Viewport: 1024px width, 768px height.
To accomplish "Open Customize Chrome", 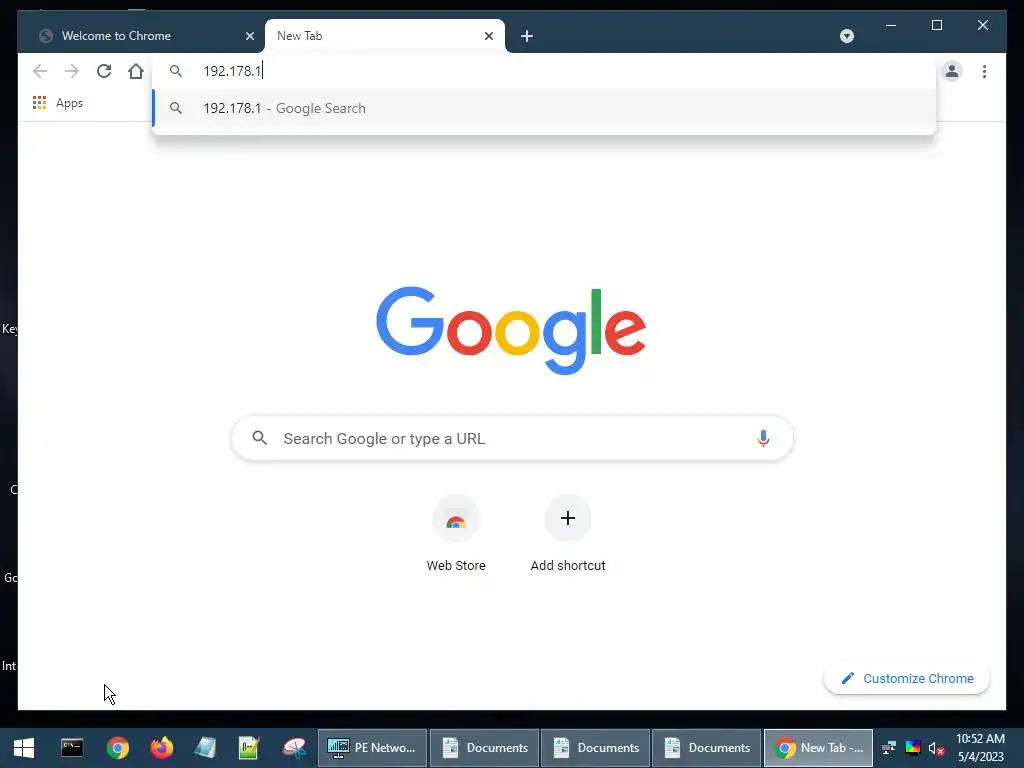I will point(906,679).
